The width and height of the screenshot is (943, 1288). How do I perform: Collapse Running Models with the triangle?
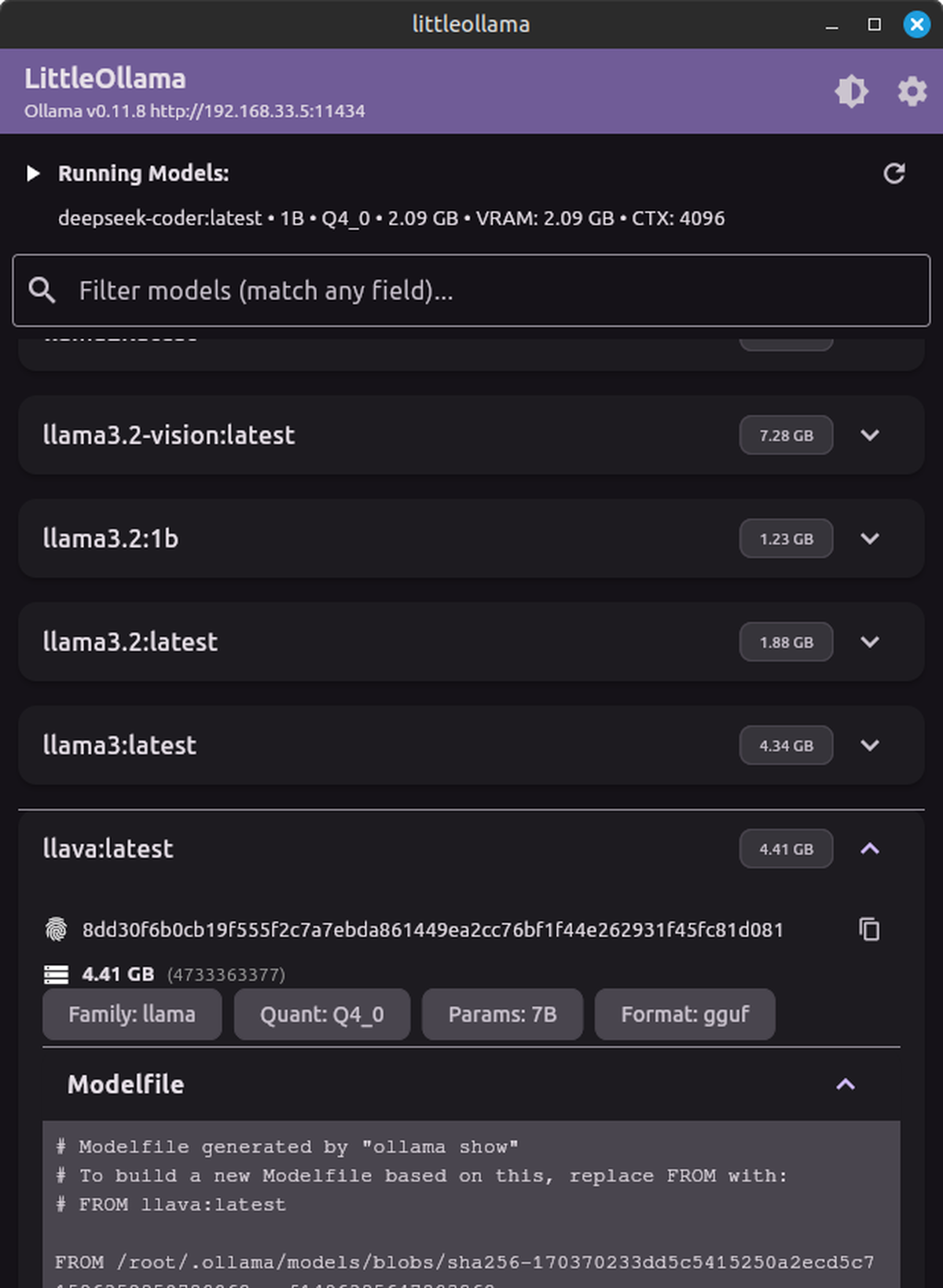tap(33, 174)
